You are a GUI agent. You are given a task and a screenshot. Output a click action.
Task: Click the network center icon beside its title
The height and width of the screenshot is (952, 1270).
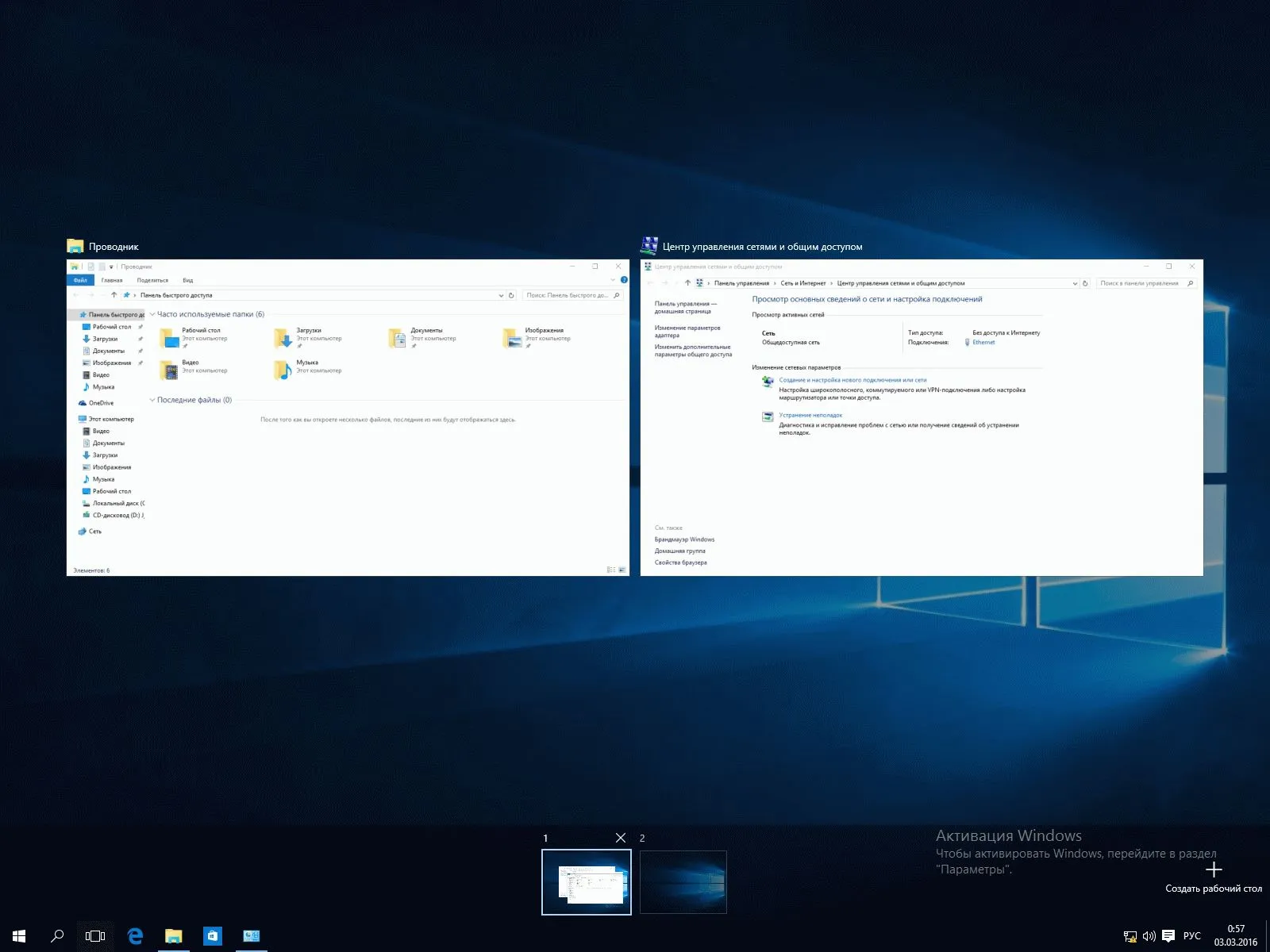point(649,246)
